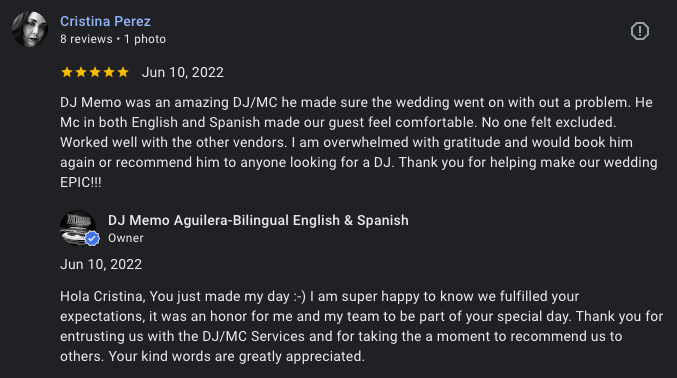Click the "1 photo" text
This screenshot has width=677, height=378.
145,39
